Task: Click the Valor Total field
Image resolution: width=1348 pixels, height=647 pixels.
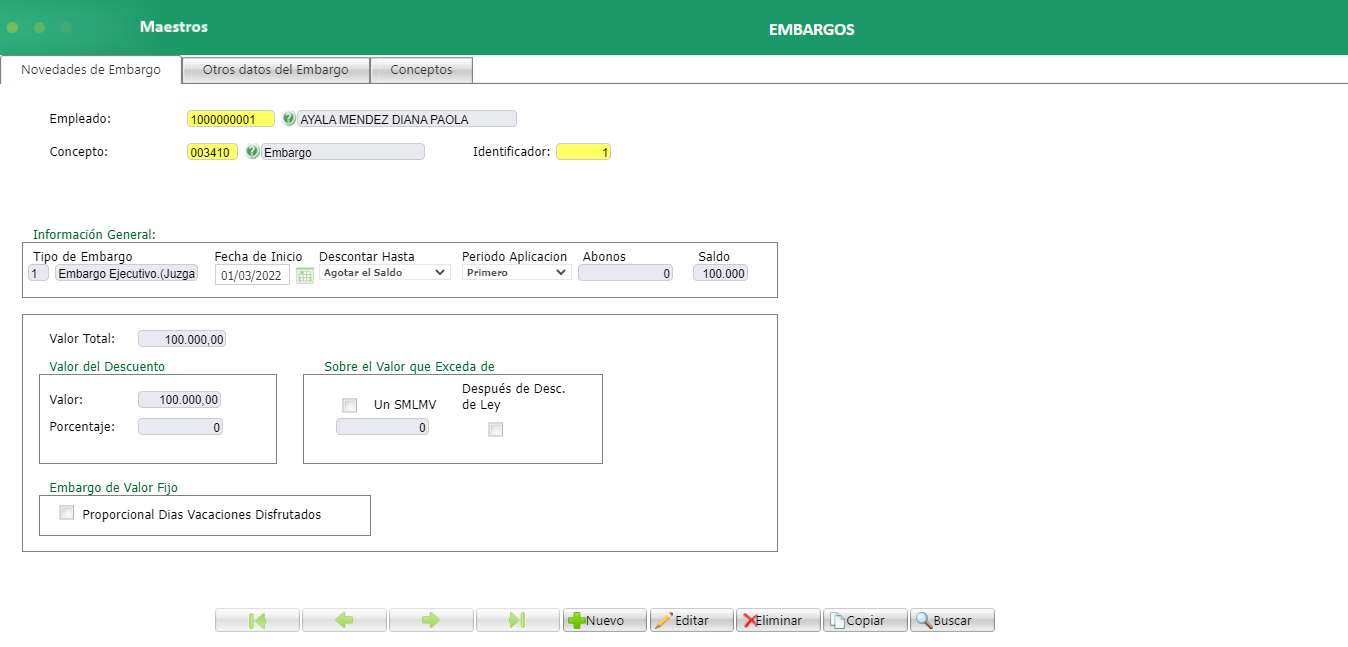Action: click(x=182, y=339)
